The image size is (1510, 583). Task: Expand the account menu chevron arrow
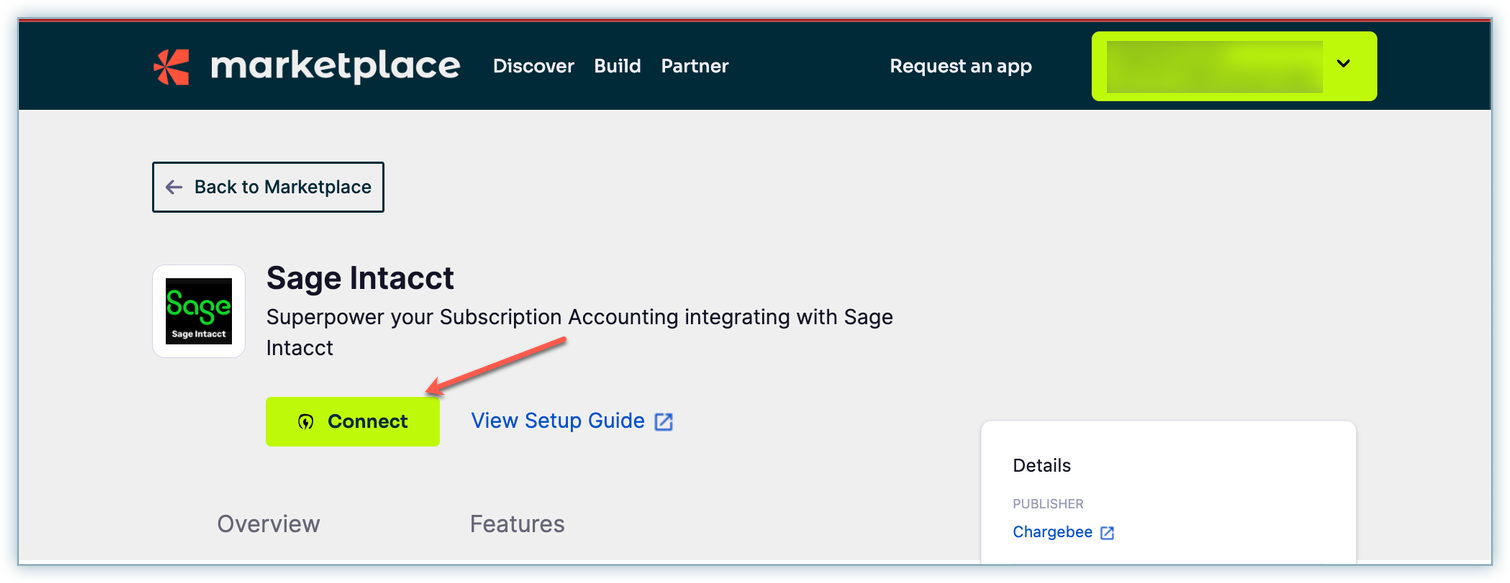tap(1343, 64)
